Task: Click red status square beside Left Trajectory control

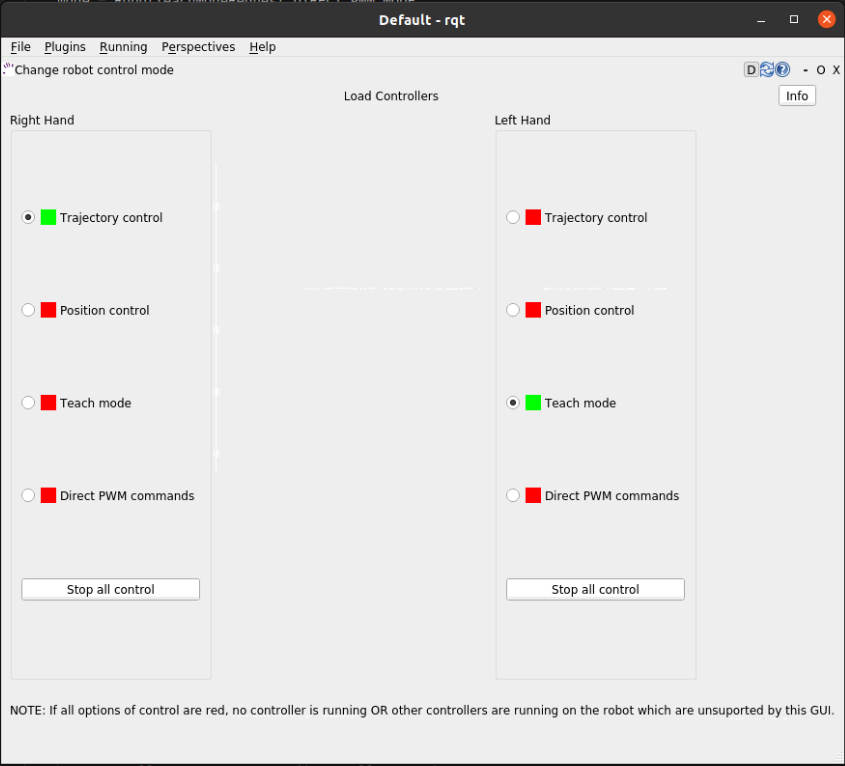Action: [x=533, y=217]
